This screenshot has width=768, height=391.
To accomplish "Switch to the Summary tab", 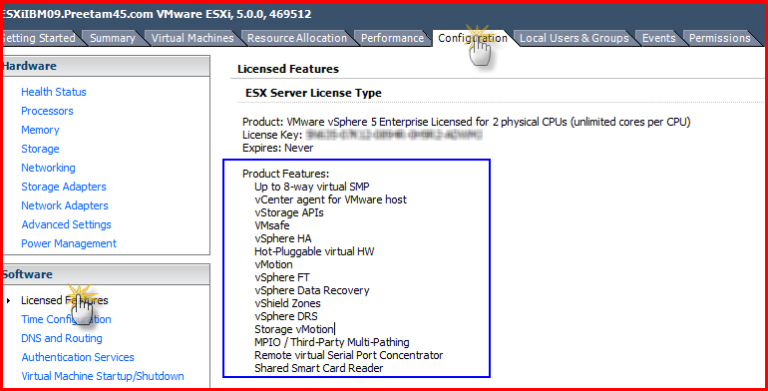I will point(113,38).
